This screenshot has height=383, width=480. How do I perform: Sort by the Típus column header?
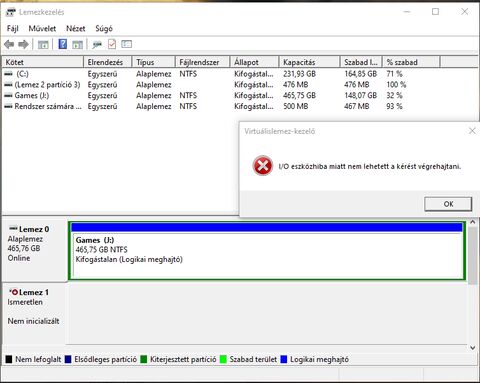click(x=154, y=62)
